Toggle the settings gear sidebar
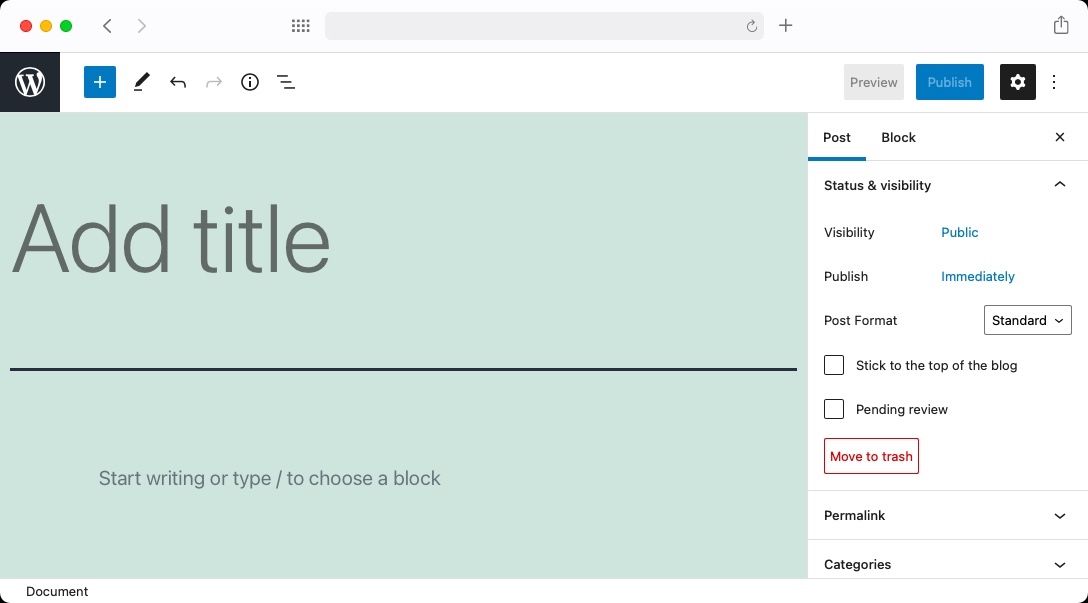This screenshot has width=1088, height=603. pos(1018,82)
